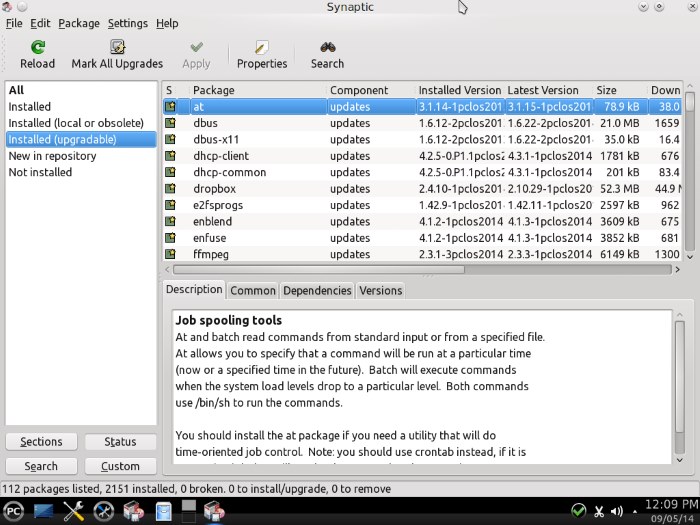Expand hidden system tray icons arrow

click(637, 511)
